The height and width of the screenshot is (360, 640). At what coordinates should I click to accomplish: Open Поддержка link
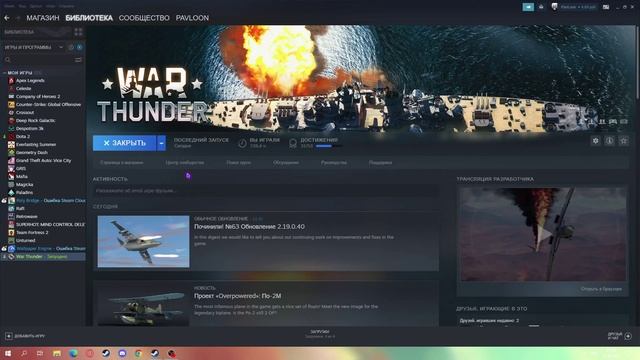pos(380,162)
